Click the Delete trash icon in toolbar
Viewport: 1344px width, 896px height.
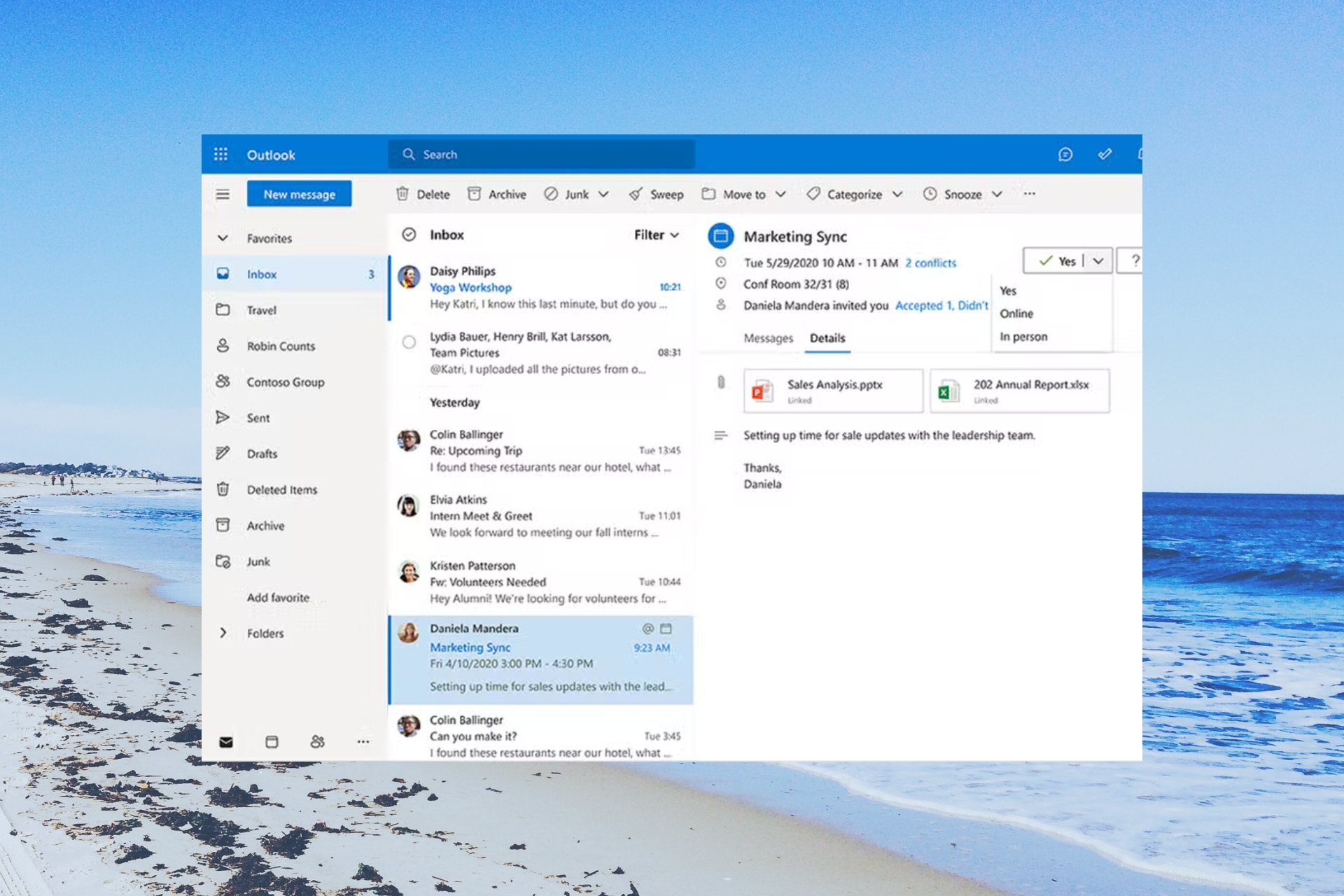tap(402, 194)
